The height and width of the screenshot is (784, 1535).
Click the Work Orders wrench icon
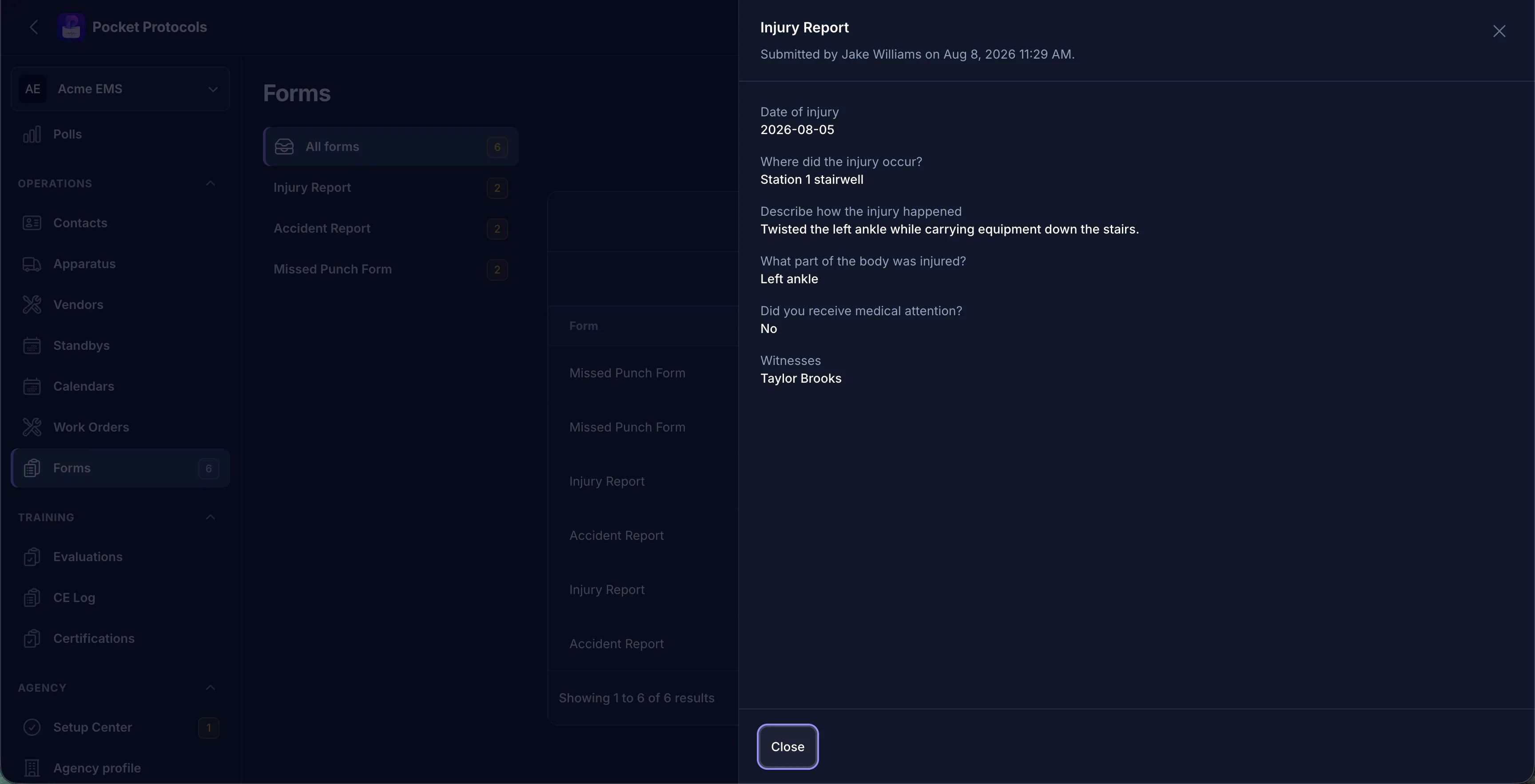[x=32, y=427]
